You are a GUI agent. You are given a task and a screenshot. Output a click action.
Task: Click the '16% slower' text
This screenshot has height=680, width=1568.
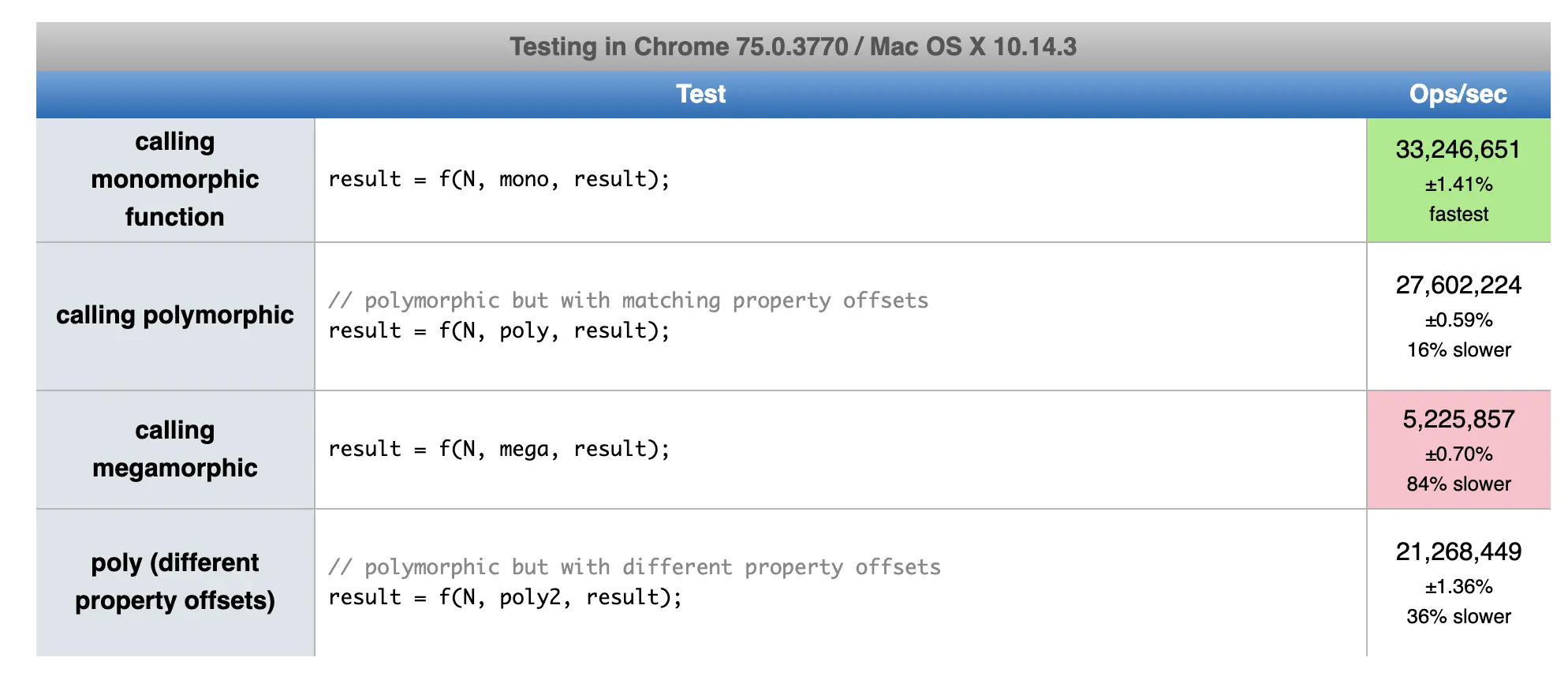[x=1459, y=350]
